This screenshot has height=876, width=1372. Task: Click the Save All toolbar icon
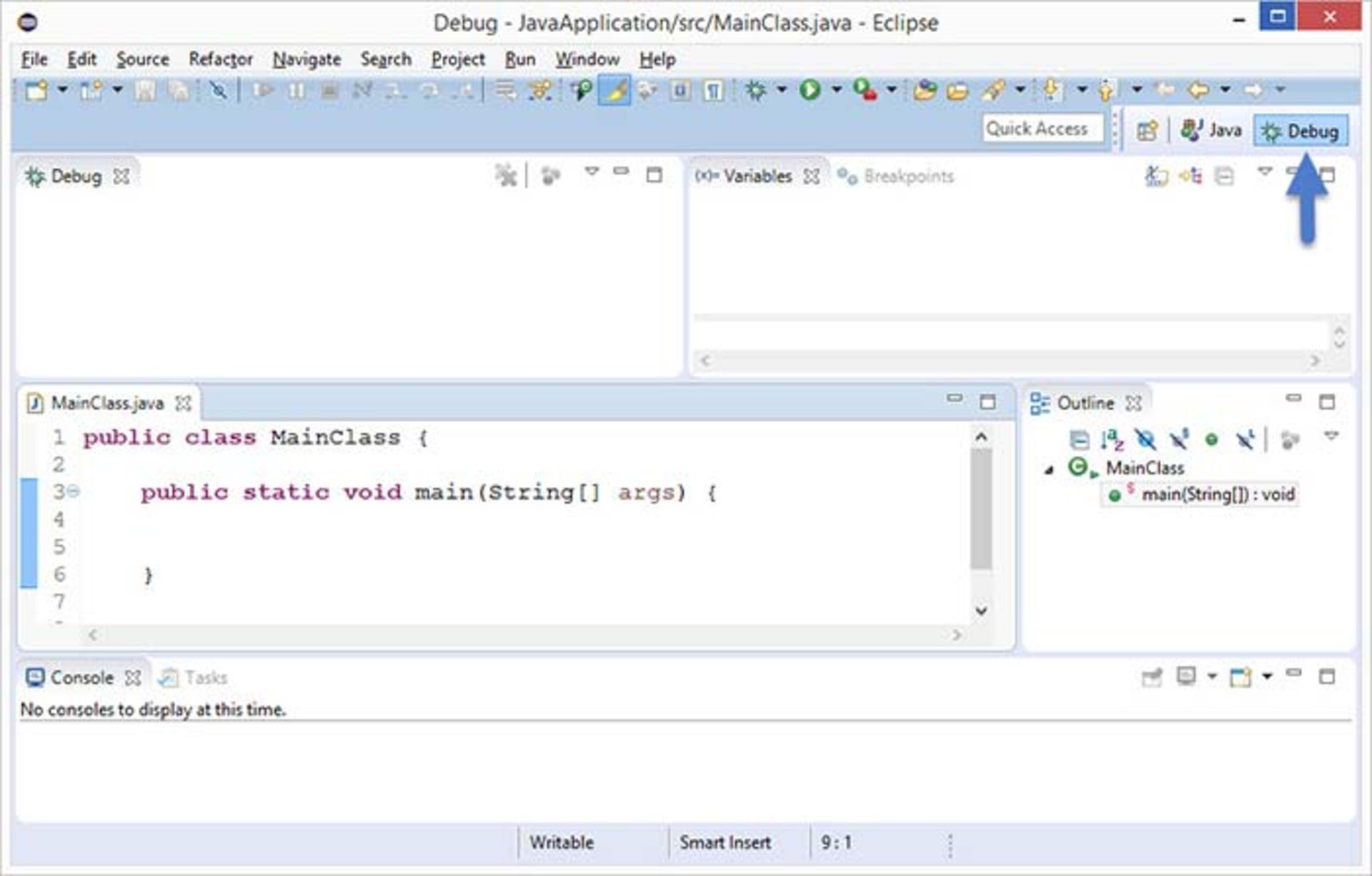click(x=179, y=90)
